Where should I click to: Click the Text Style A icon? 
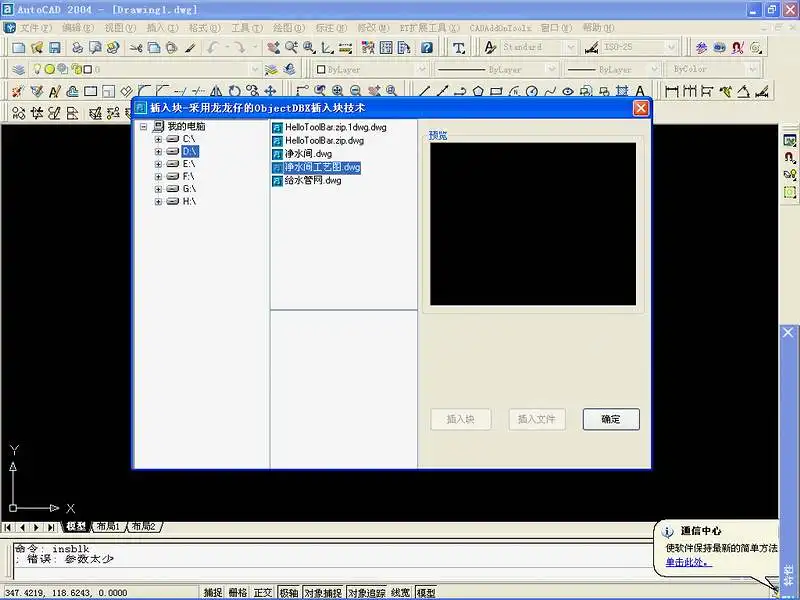490,48
